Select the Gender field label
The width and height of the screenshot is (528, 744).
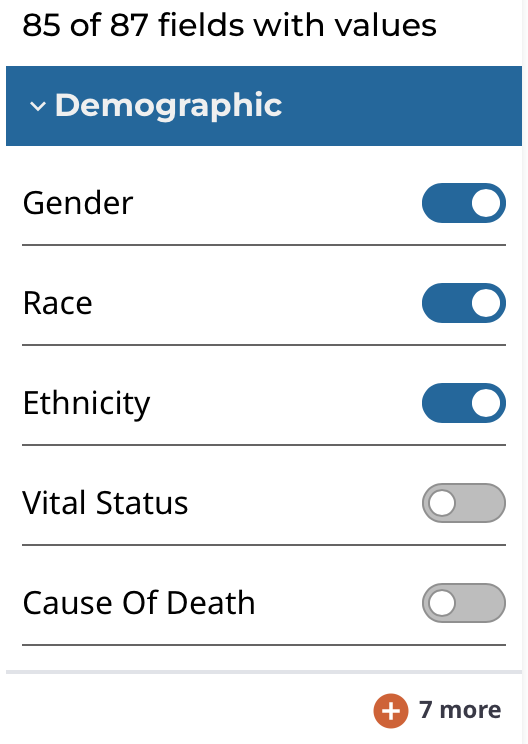click(78, 203)
